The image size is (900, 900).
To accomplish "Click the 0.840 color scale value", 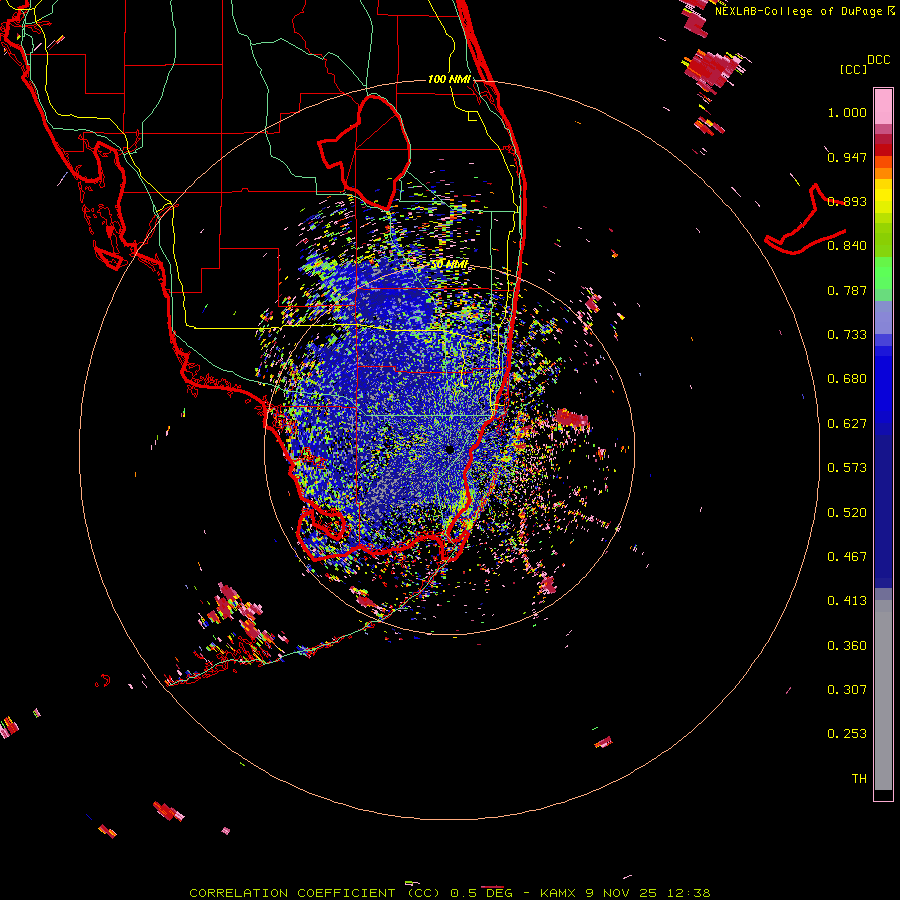I will point(847,246).
